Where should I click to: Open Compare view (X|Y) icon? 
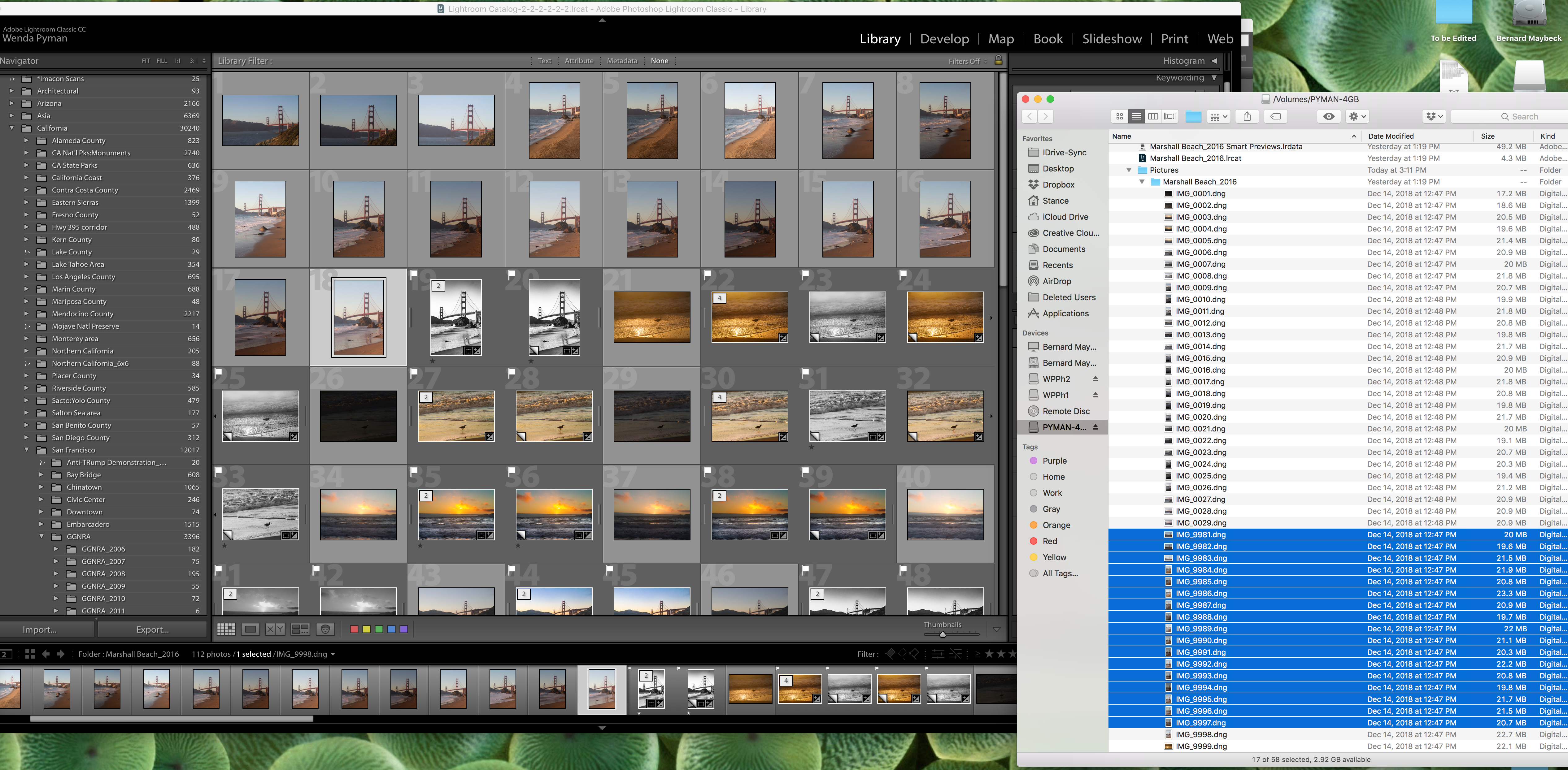point(275,629)
